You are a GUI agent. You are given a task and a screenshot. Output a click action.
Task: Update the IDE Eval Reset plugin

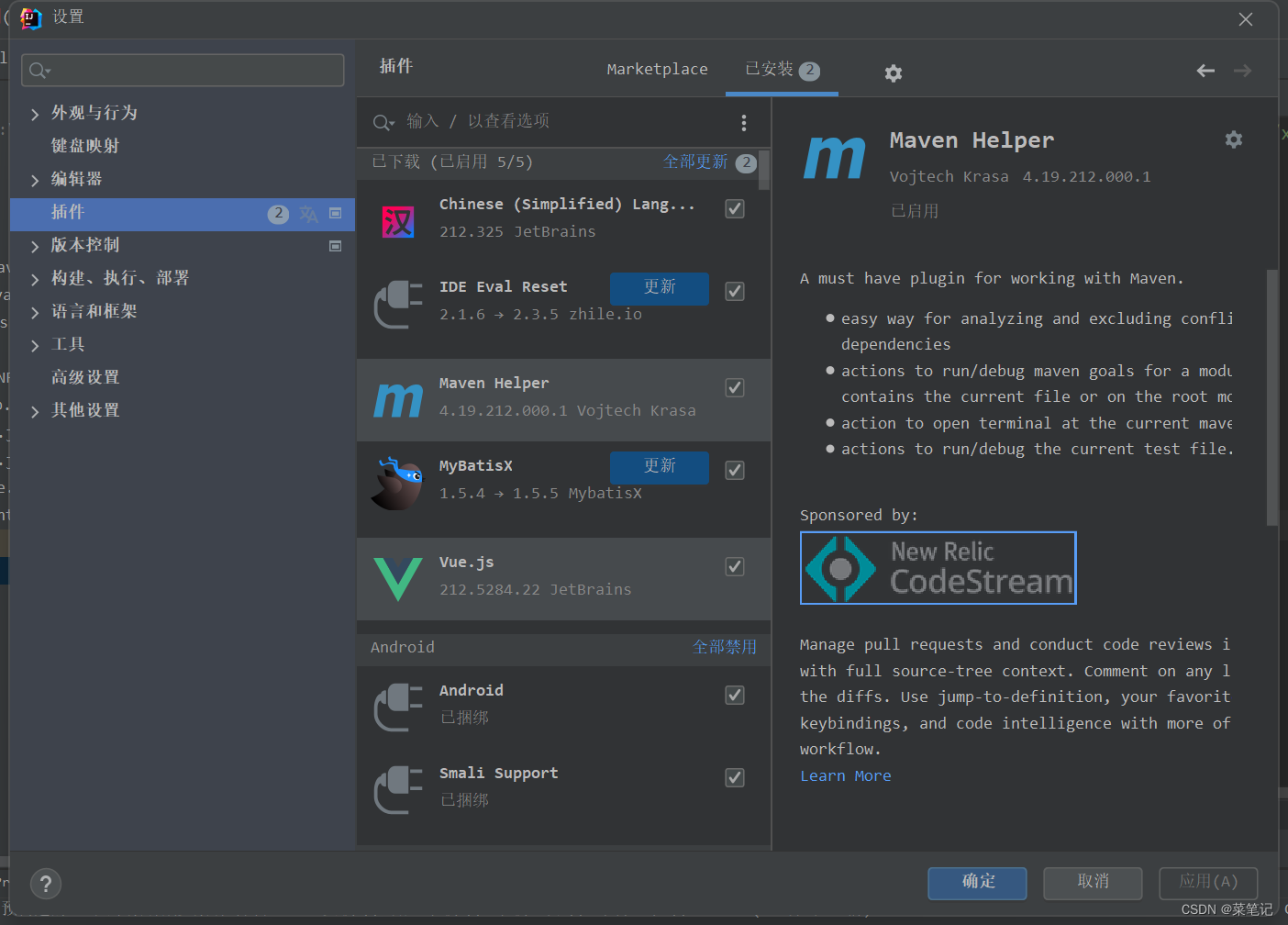pos(659,288)
